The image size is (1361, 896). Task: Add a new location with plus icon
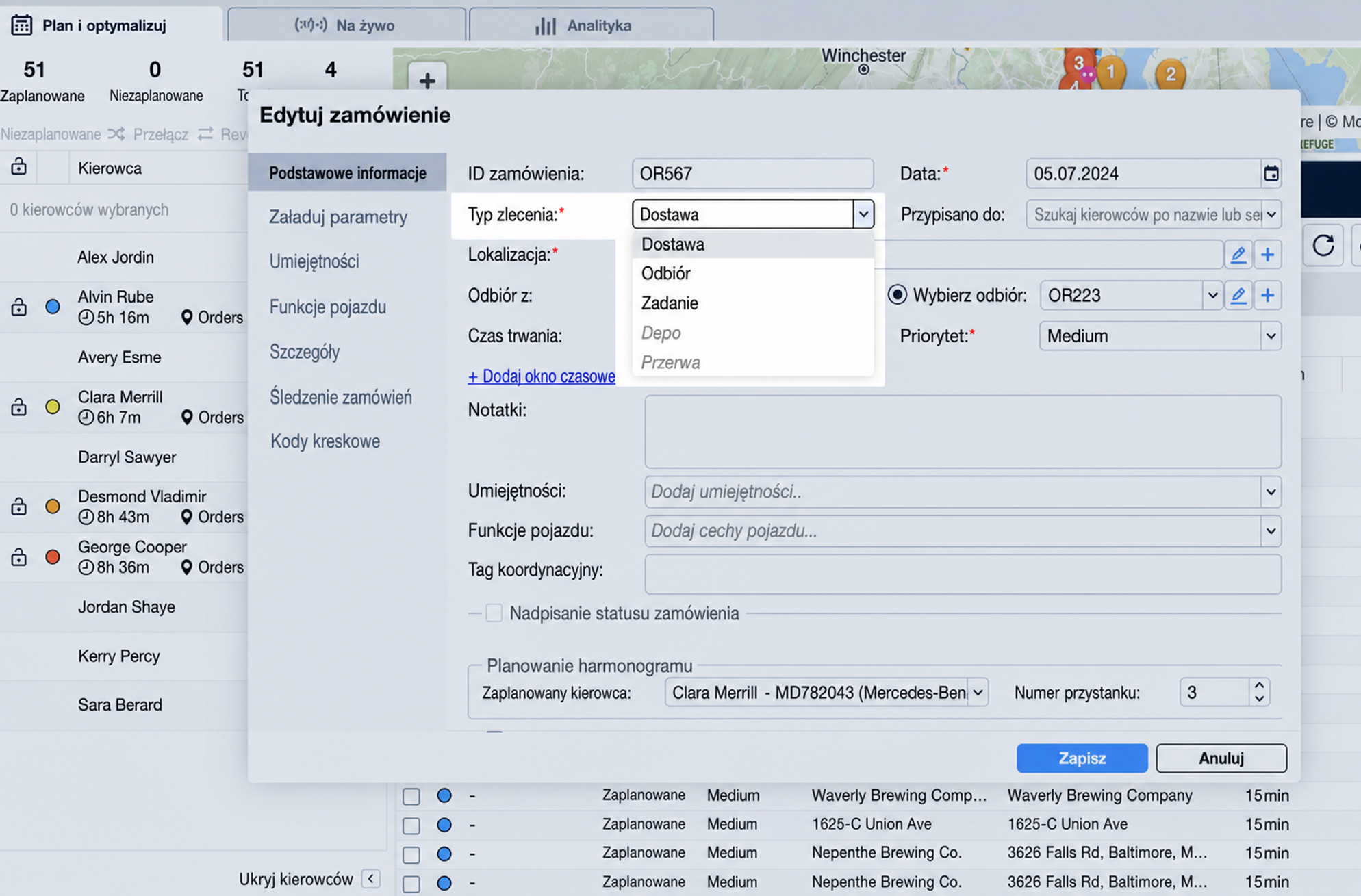coord(1267,255)
